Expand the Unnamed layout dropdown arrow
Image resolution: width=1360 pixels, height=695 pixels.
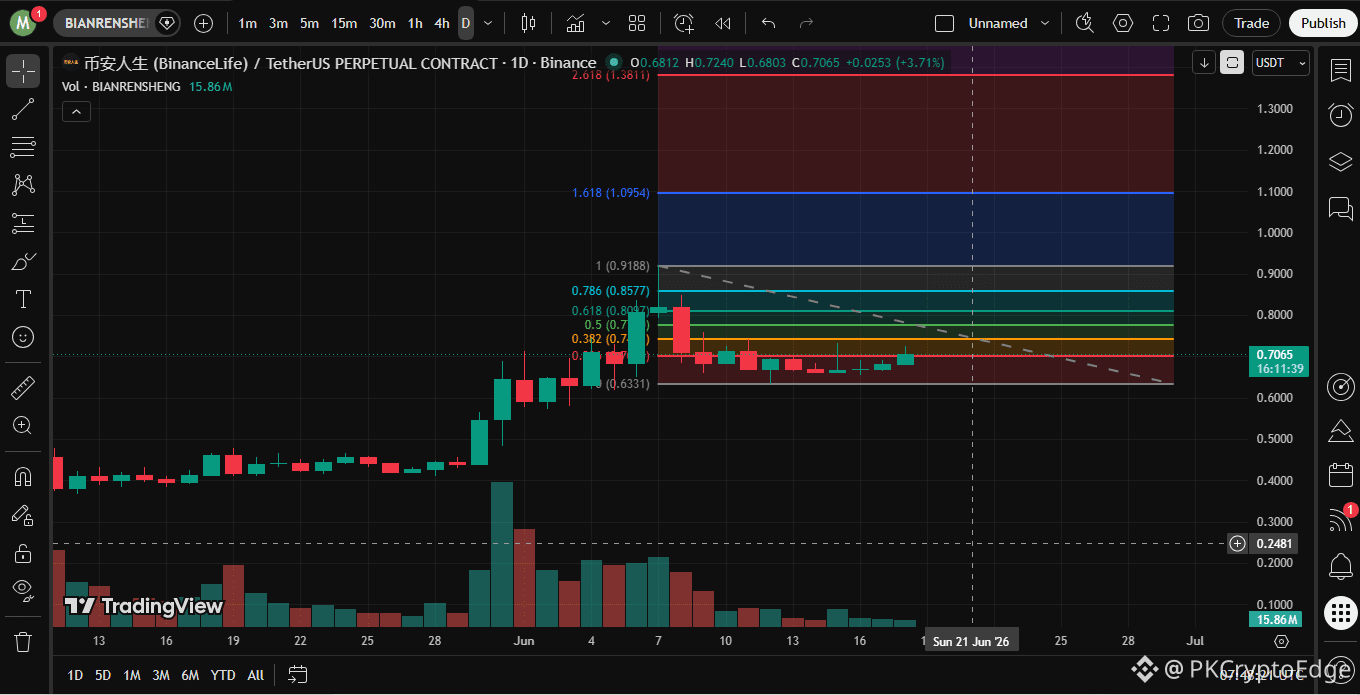(1046, 22)
